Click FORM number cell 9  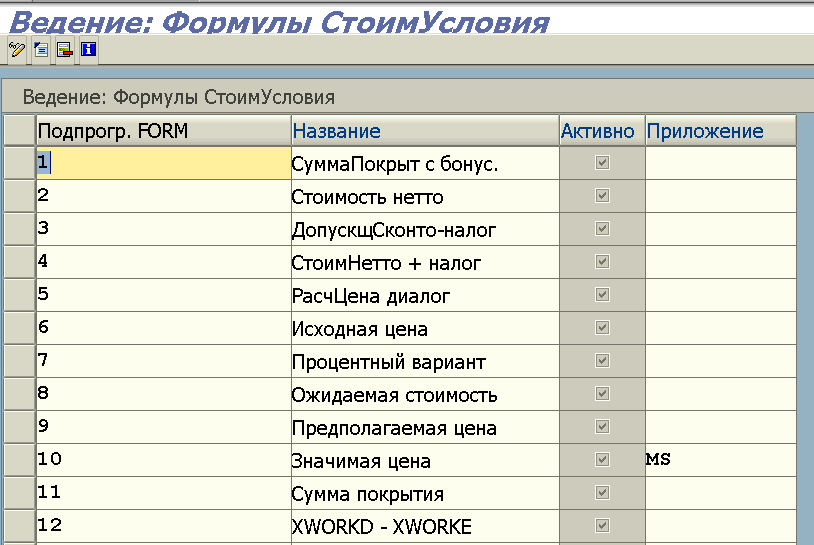[x=164, y=427]
